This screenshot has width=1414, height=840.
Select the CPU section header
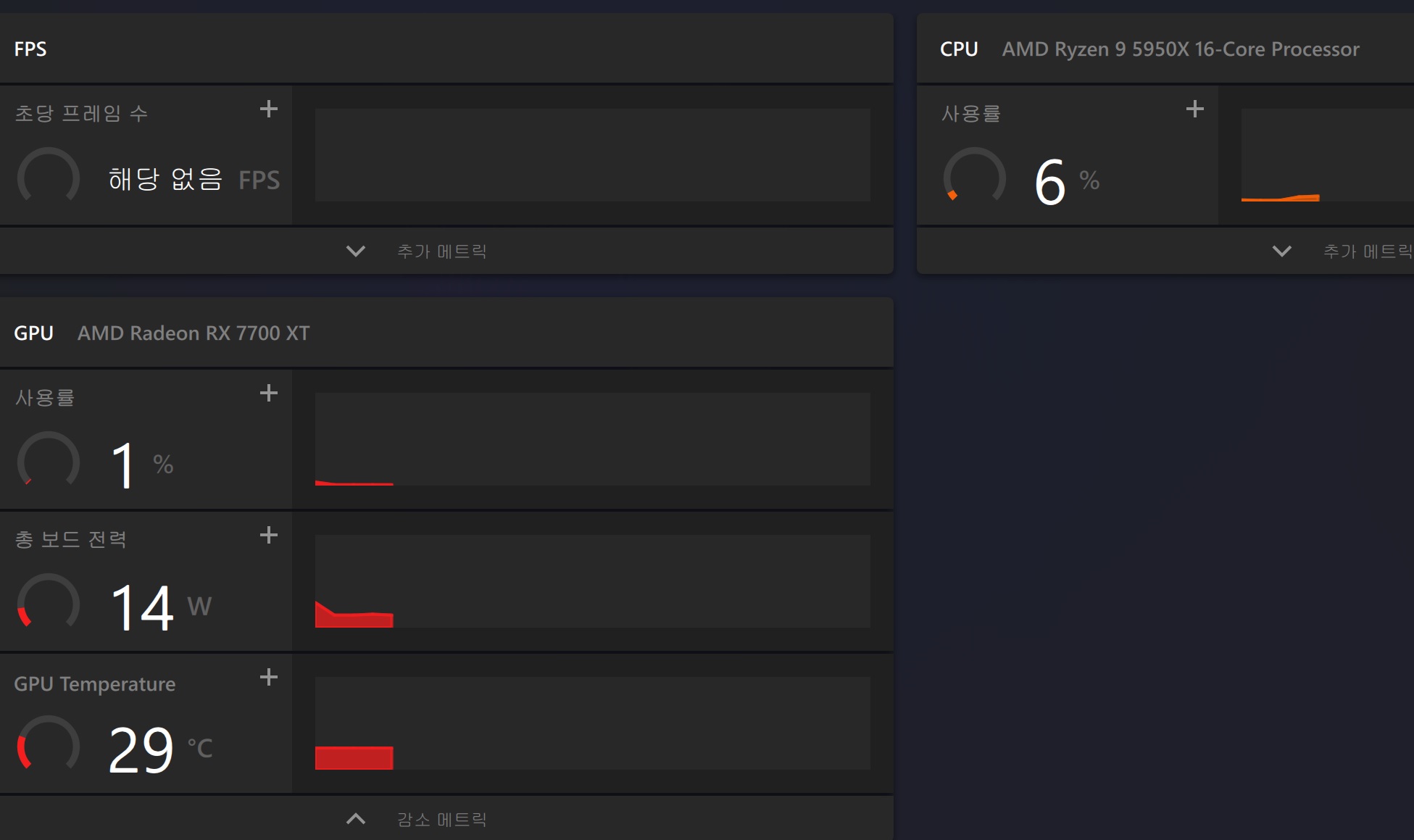(1165, 49)
